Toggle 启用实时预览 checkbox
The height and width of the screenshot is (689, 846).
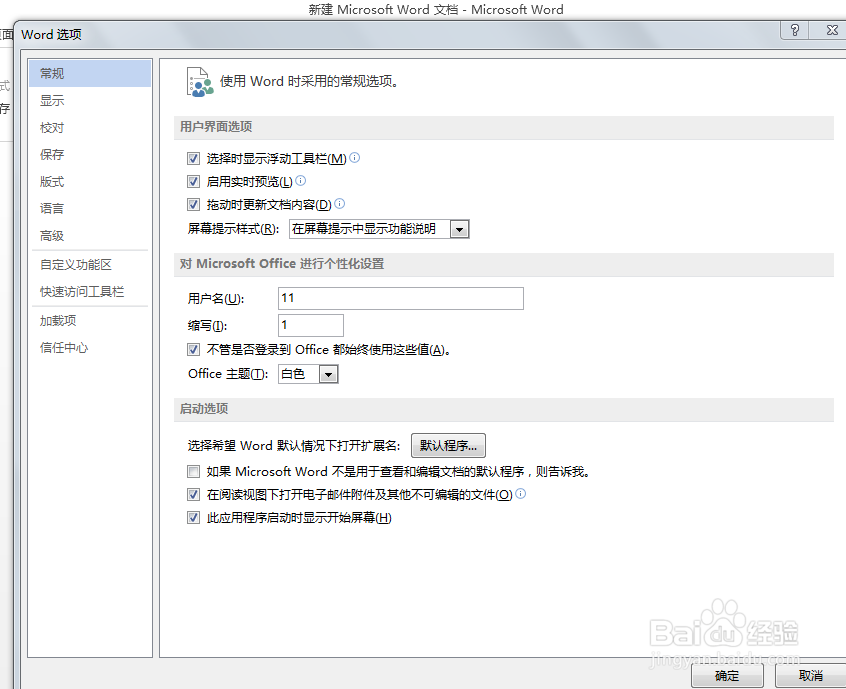pyautogui.click(x=193, y=182)
